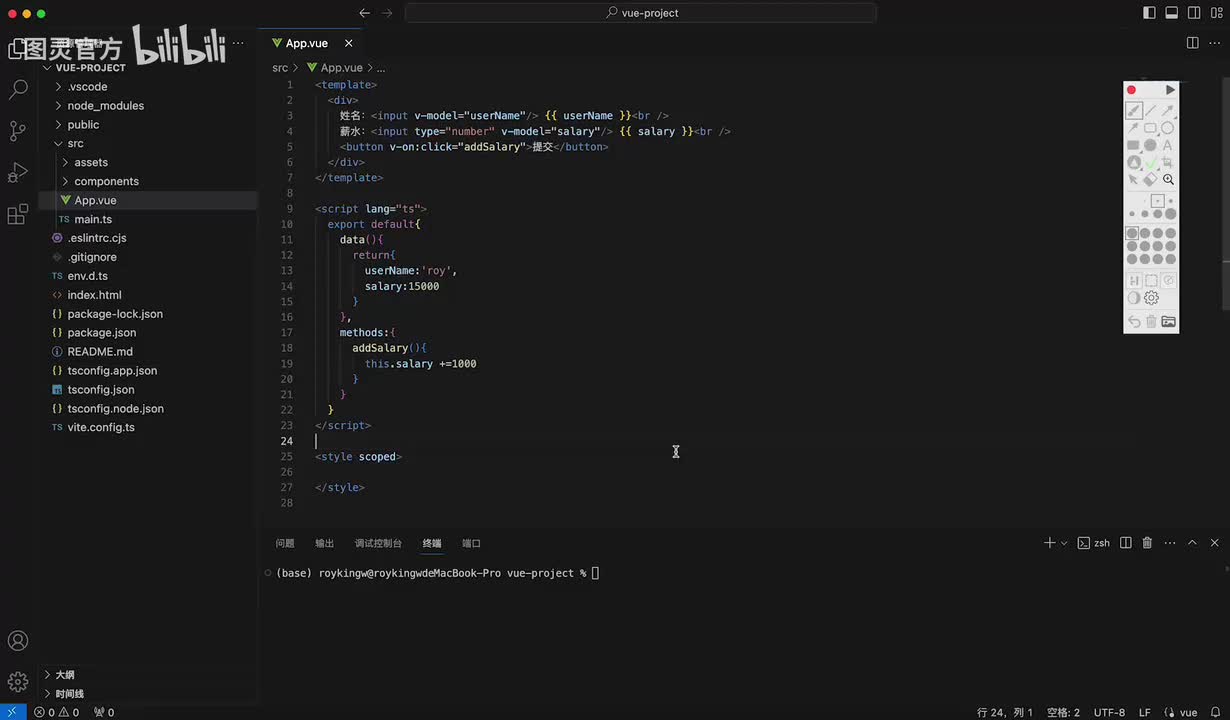
Task: Open the Search view in activity bar
Action: pyautogui.click(x=18, y=89)
